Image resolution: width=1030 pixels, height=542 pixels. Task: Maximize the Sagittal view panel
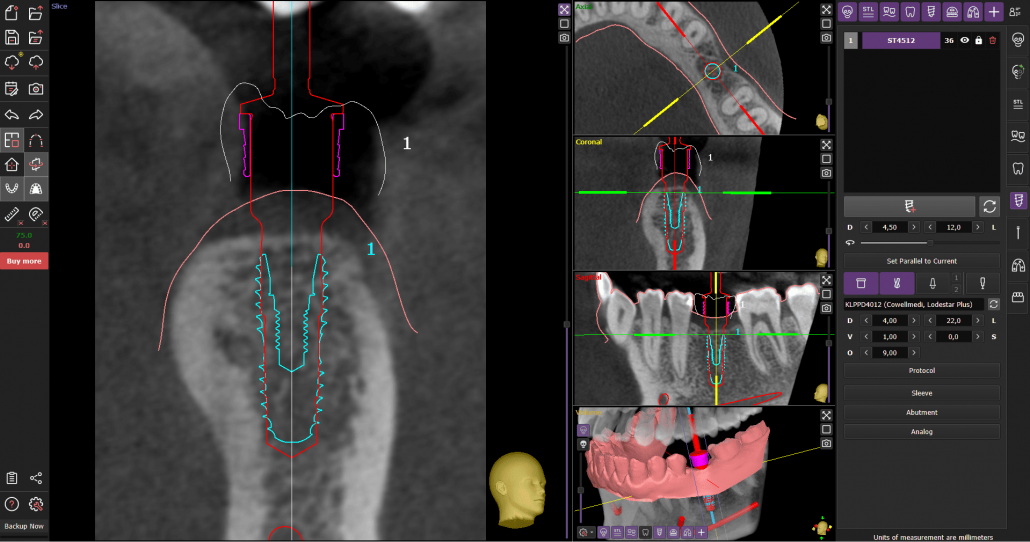(826, 281)
